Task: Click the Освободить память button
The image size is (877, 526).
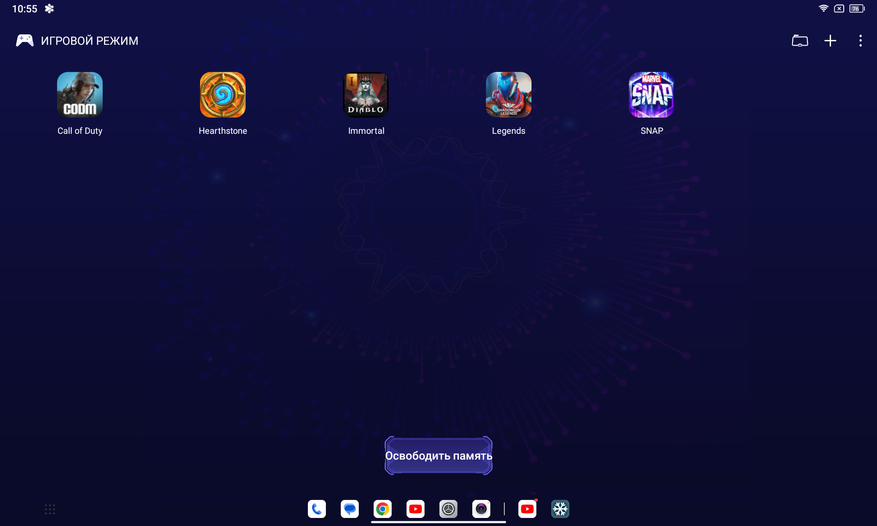Action: [x=438, y=455]
